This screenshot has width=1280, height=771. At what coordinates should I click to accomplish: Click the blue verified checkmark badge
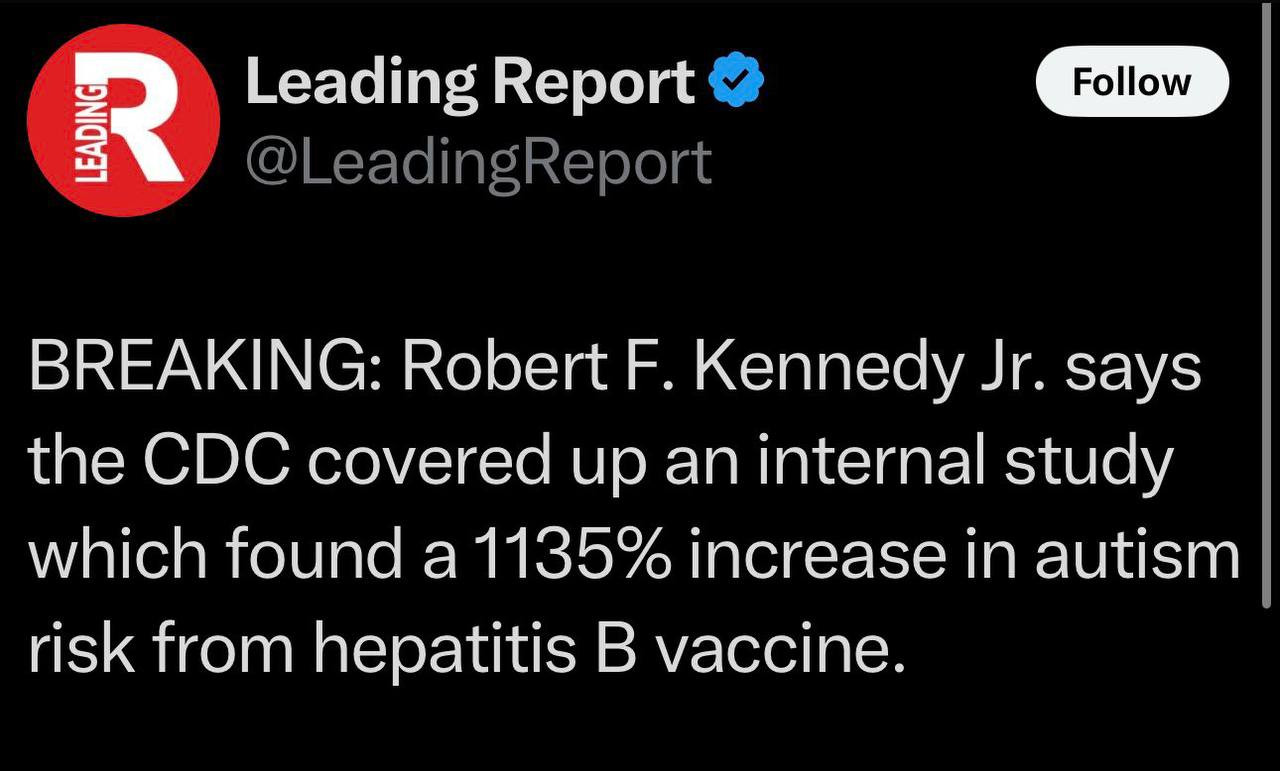(x=737, y=83)
